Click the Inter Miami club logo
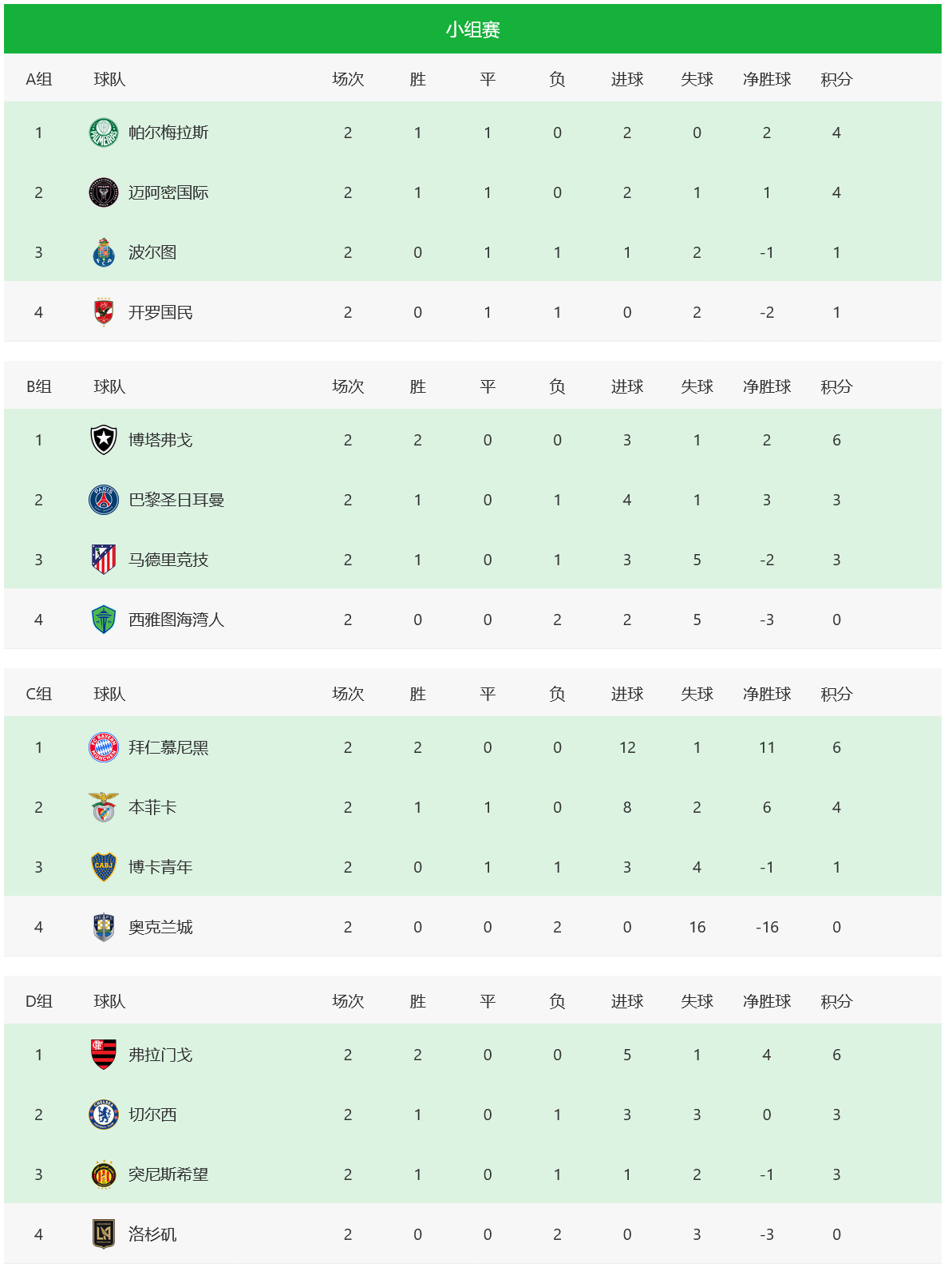The width and height of the screenshot is (952, 1279). point(104,192)
